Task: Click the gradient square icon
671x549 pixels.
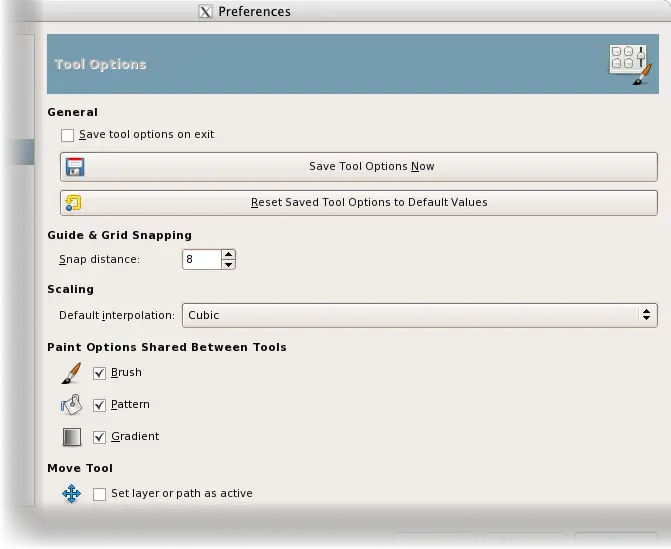Action: [71, 437]
